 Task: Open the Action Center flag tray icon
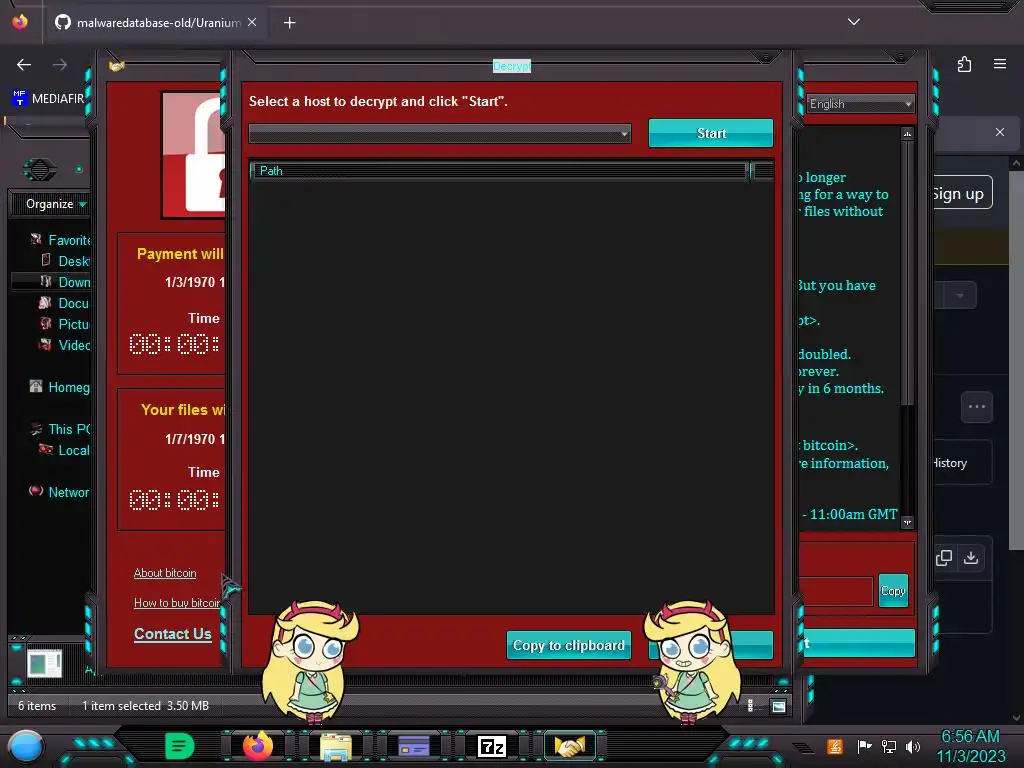864,746
